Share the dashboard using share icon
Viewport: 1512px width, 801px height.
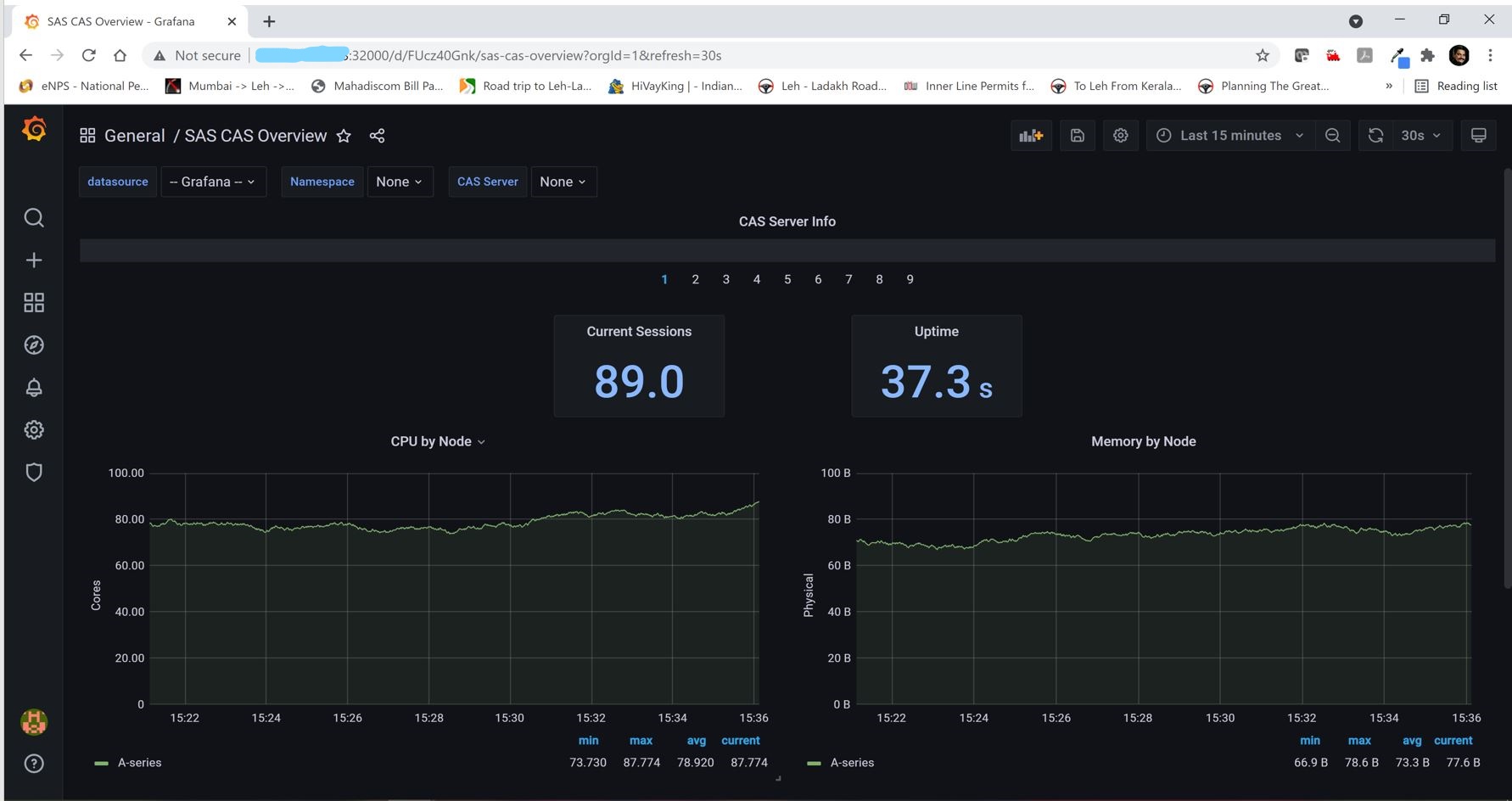pos(377,136)
